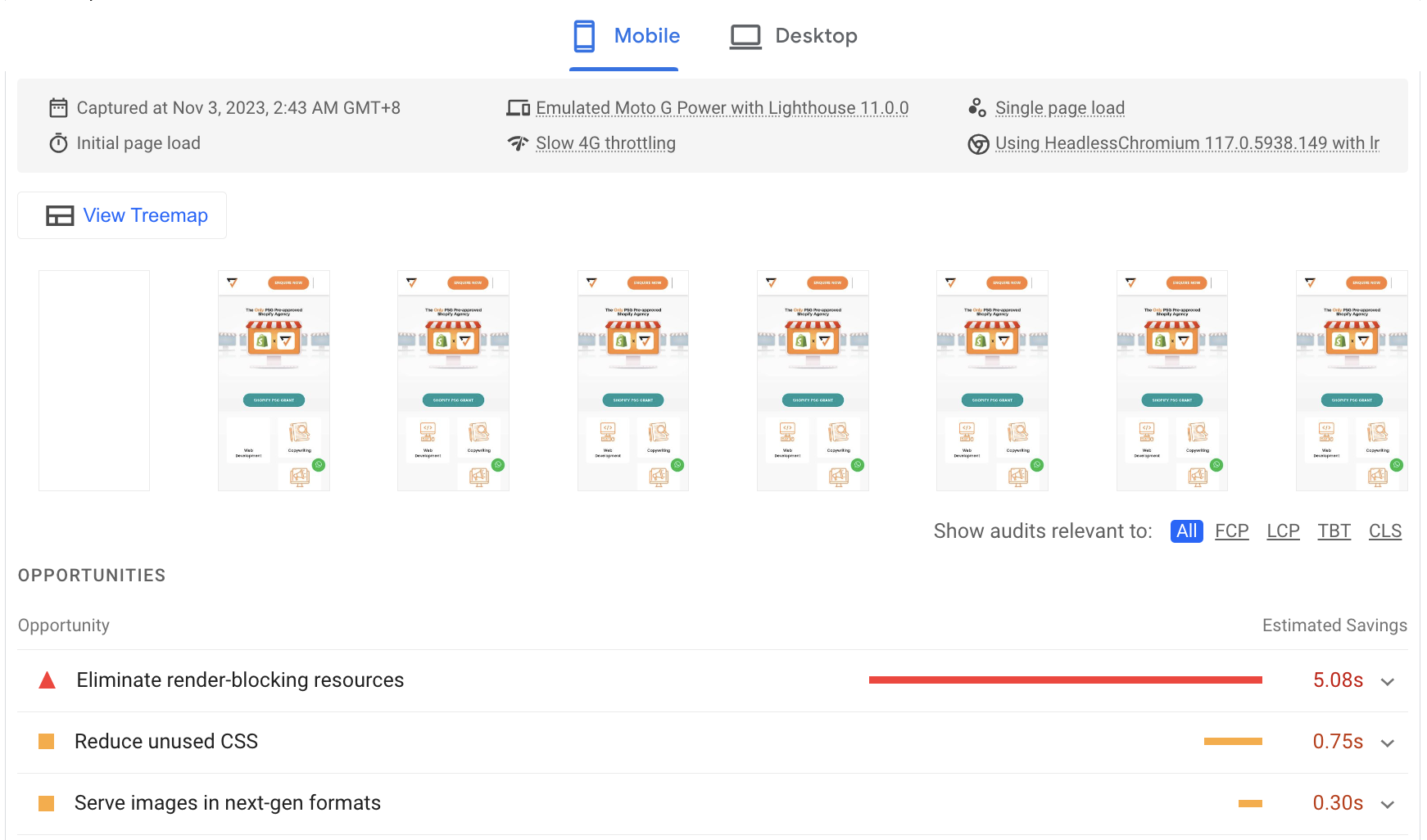Screen dimensions: 1427x840
Task: Click 'Captured at Nov 3, 2023' text
Action: click(x=238, y=108)
